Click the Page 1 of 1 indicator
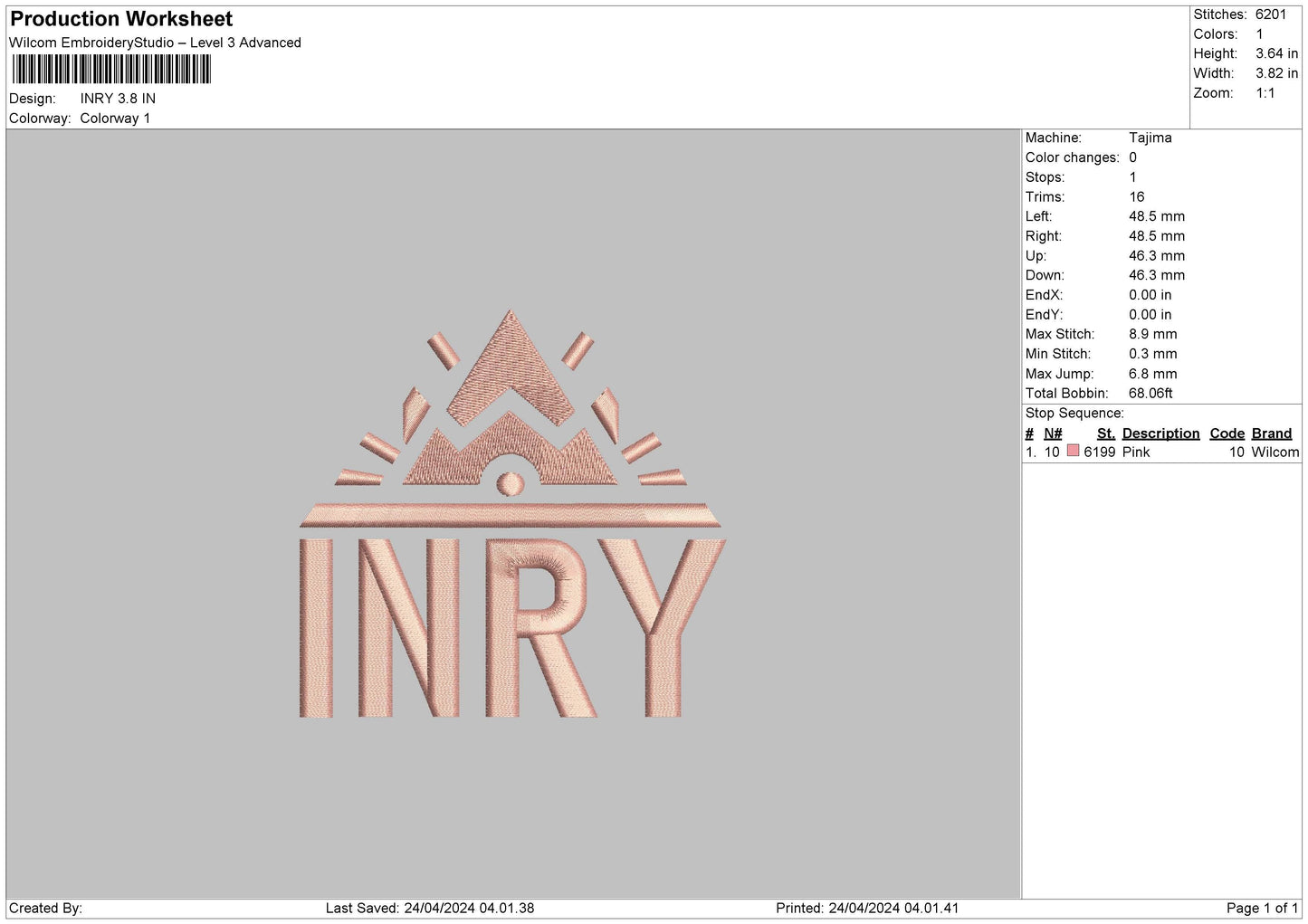1308x924 pixels. pos(1262,908)
